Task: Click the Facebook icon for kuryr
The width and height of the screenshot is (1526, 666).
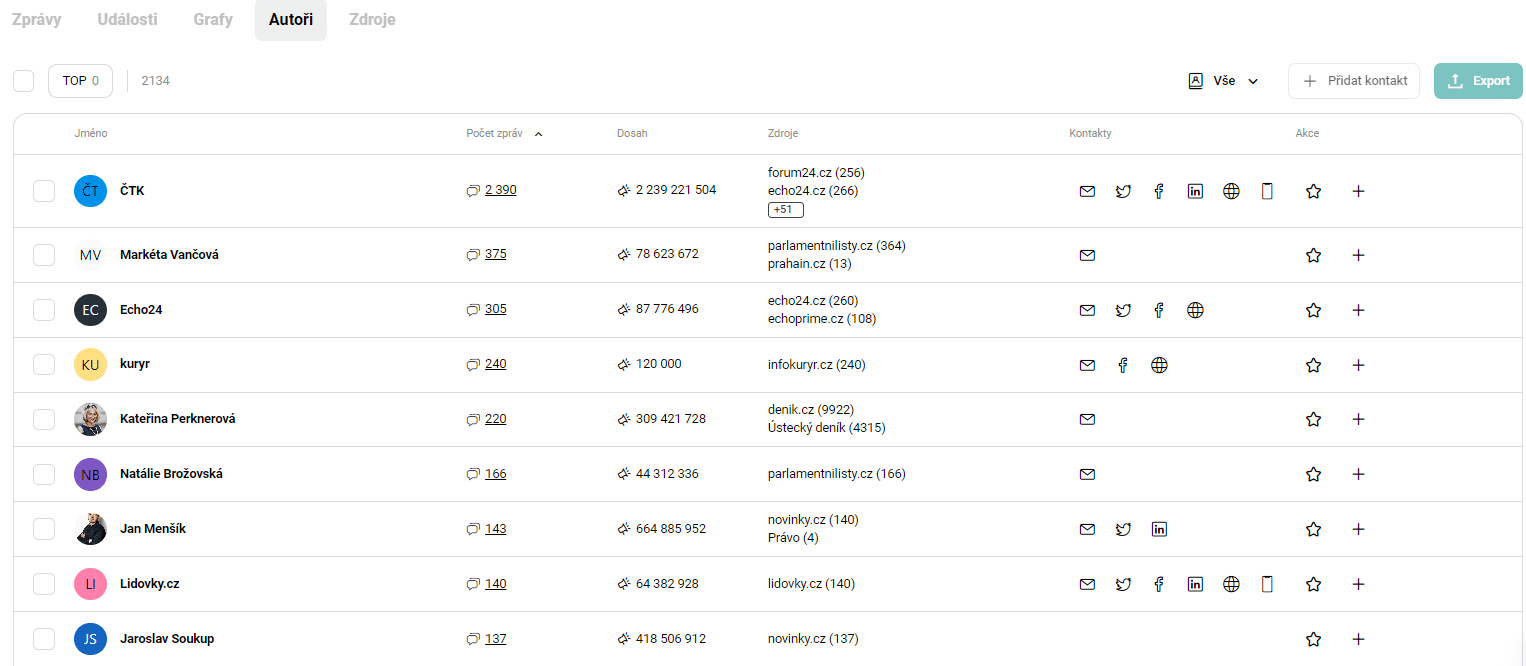Action: 1123,365
